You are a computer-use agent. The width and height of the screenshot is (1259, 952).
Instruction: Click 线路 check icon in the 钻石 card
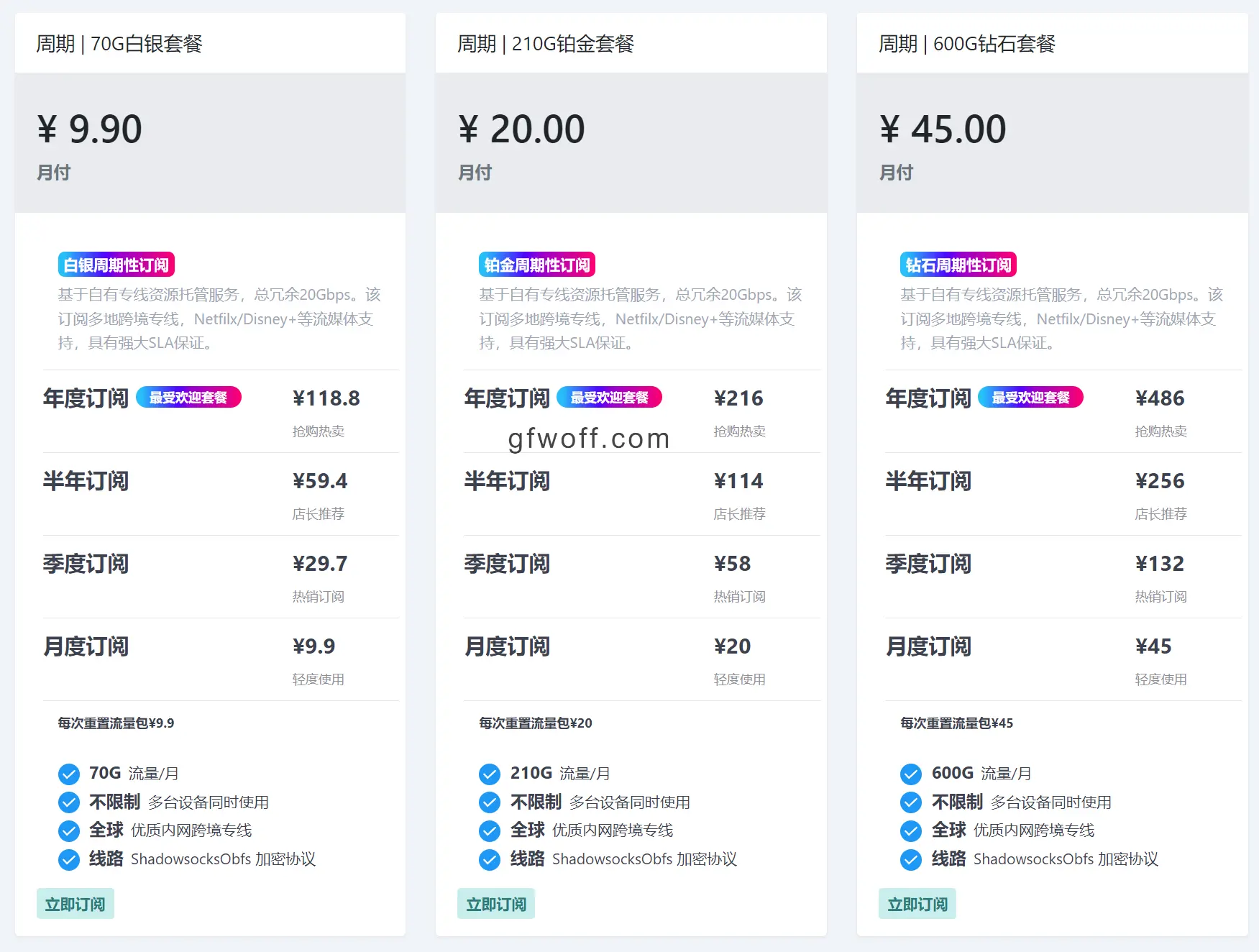911,859
